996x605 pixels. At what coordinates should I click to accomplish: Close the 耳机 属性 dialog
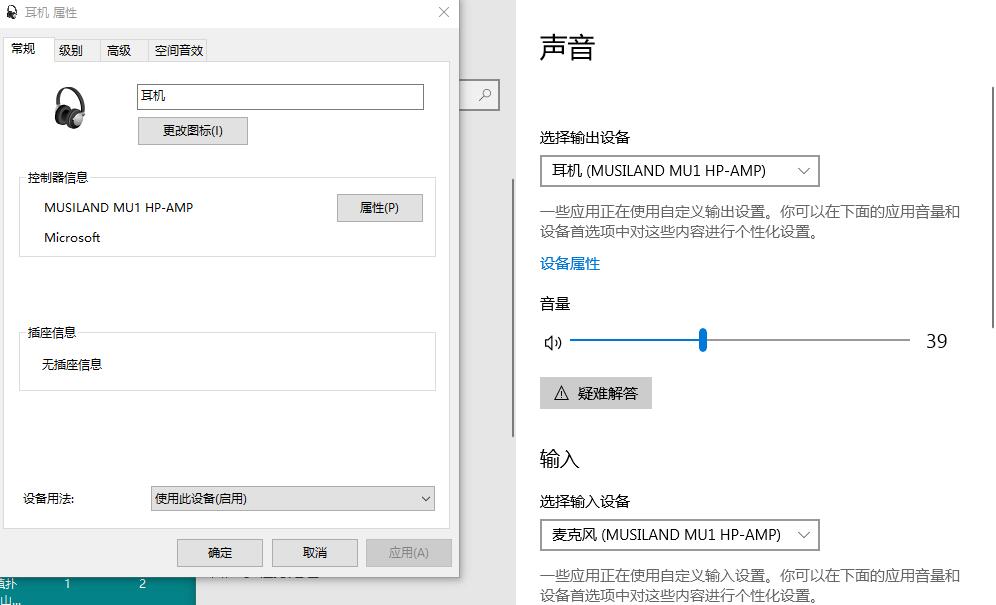[444, 13]
